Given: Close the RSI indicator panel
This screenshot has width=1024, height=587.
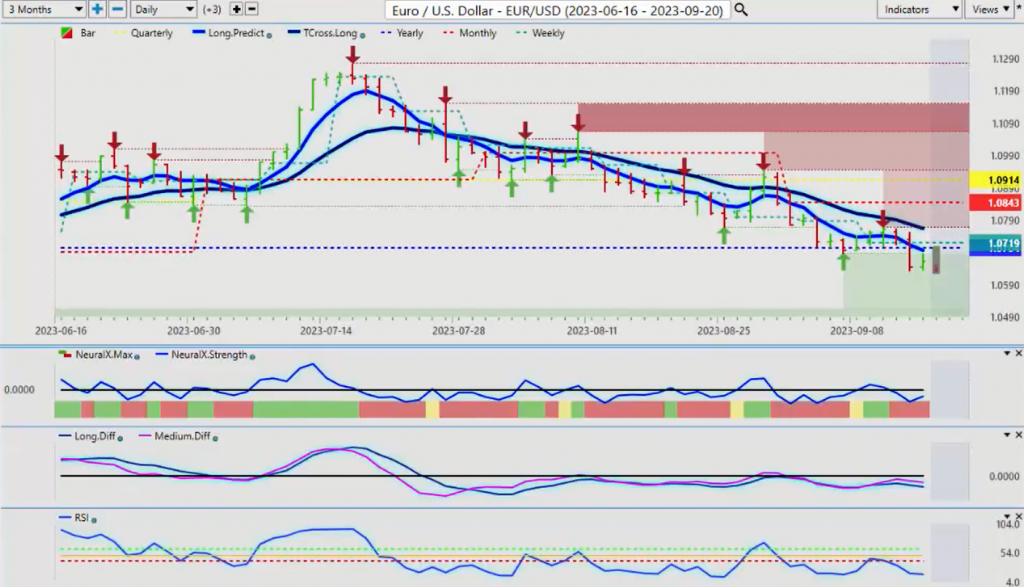Looking at the screenshot, I should pos(1018,518).
